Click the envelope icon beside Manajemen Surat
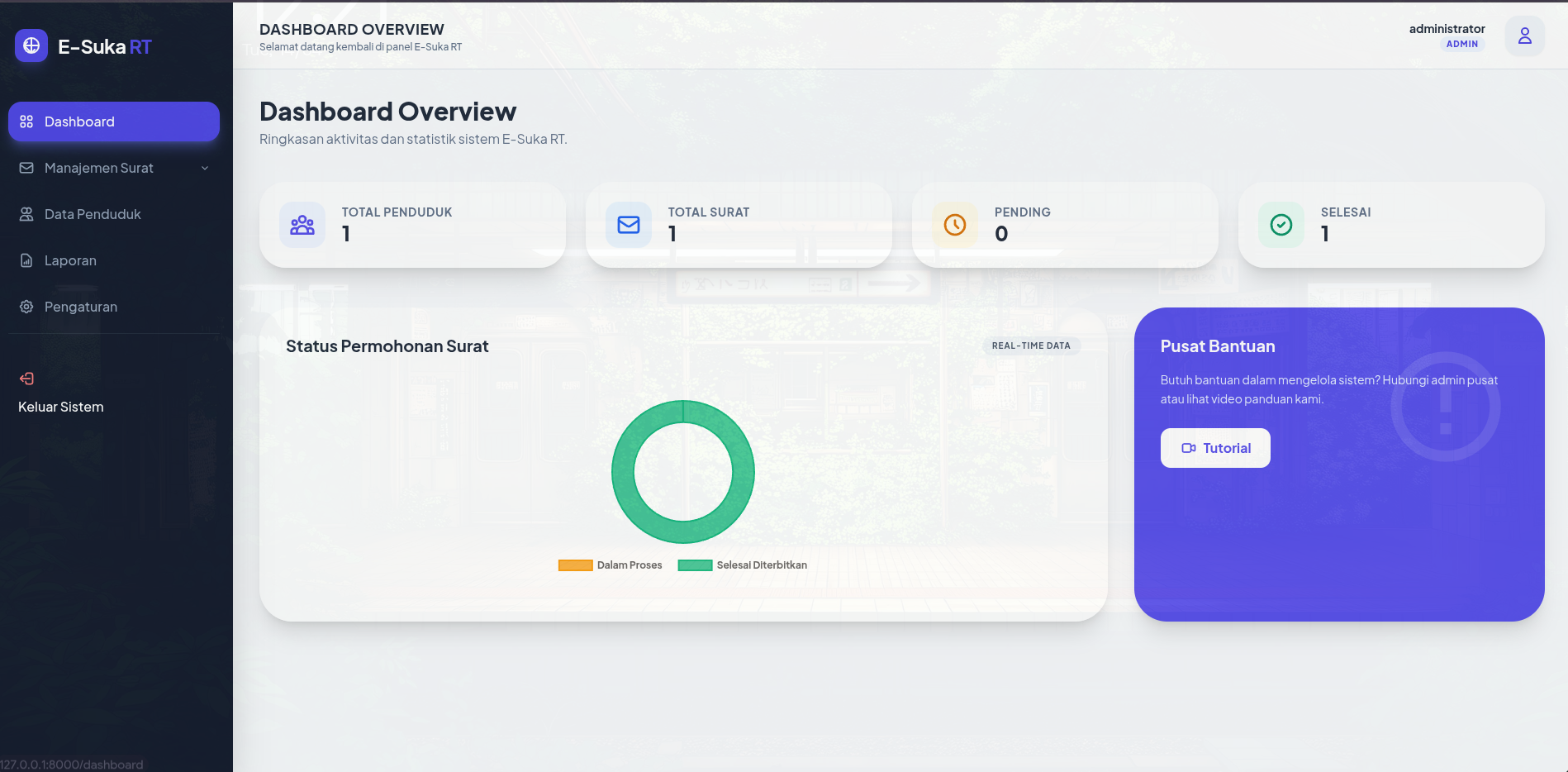 (26, 168)
